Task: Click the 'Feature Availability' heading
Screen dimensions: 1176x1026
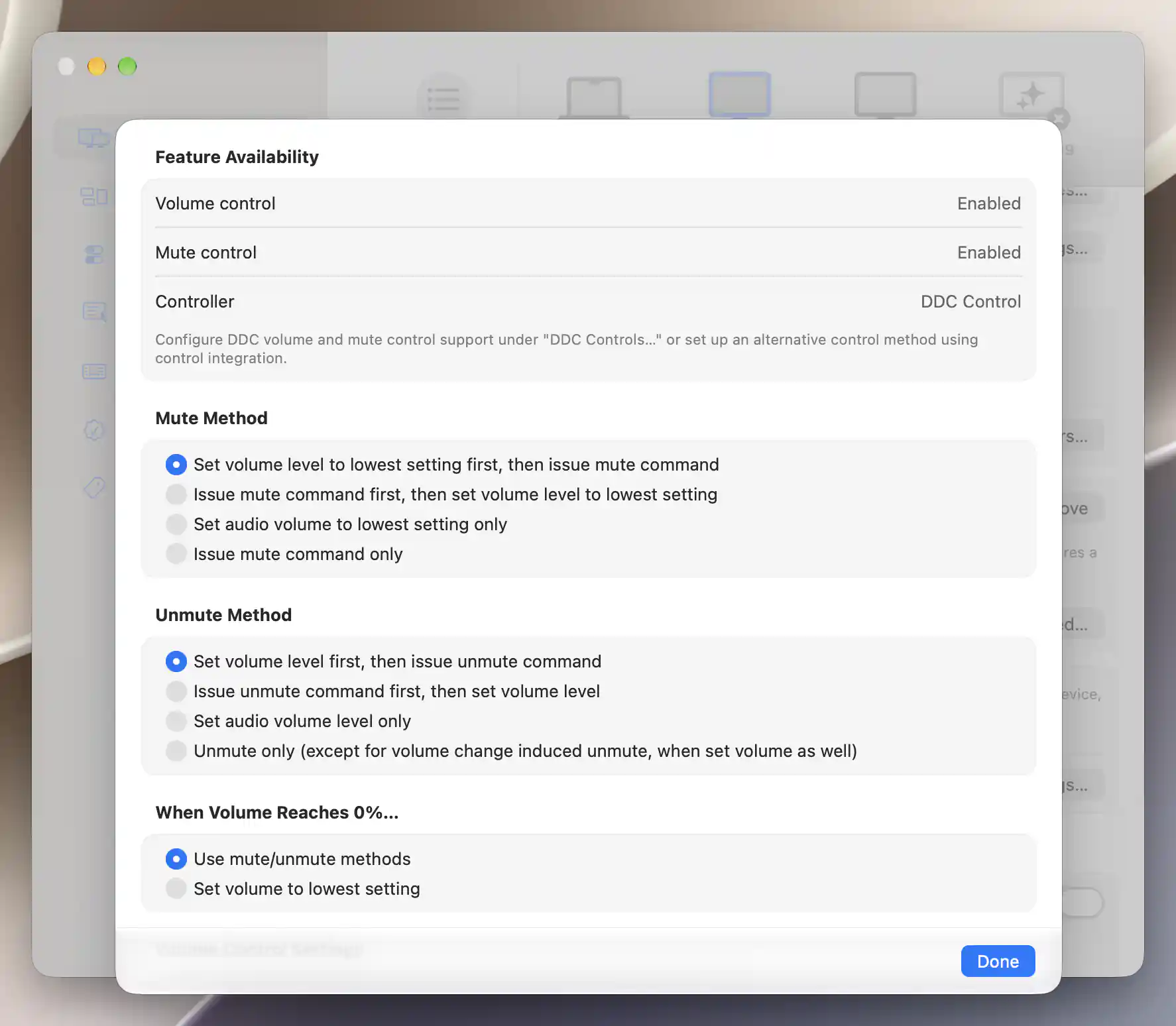Action: click(x=237, y=157)
